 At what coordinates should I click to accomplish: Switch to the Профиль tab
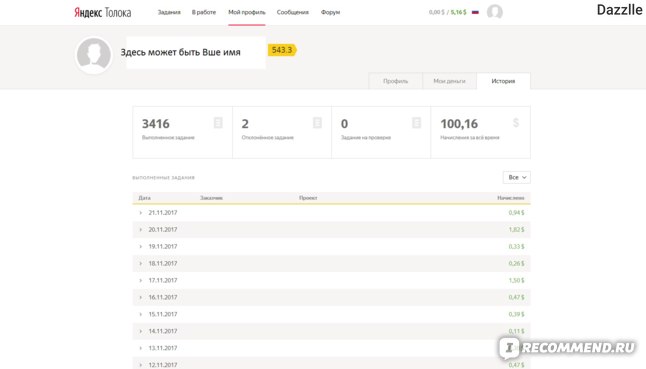click(396, 81)
